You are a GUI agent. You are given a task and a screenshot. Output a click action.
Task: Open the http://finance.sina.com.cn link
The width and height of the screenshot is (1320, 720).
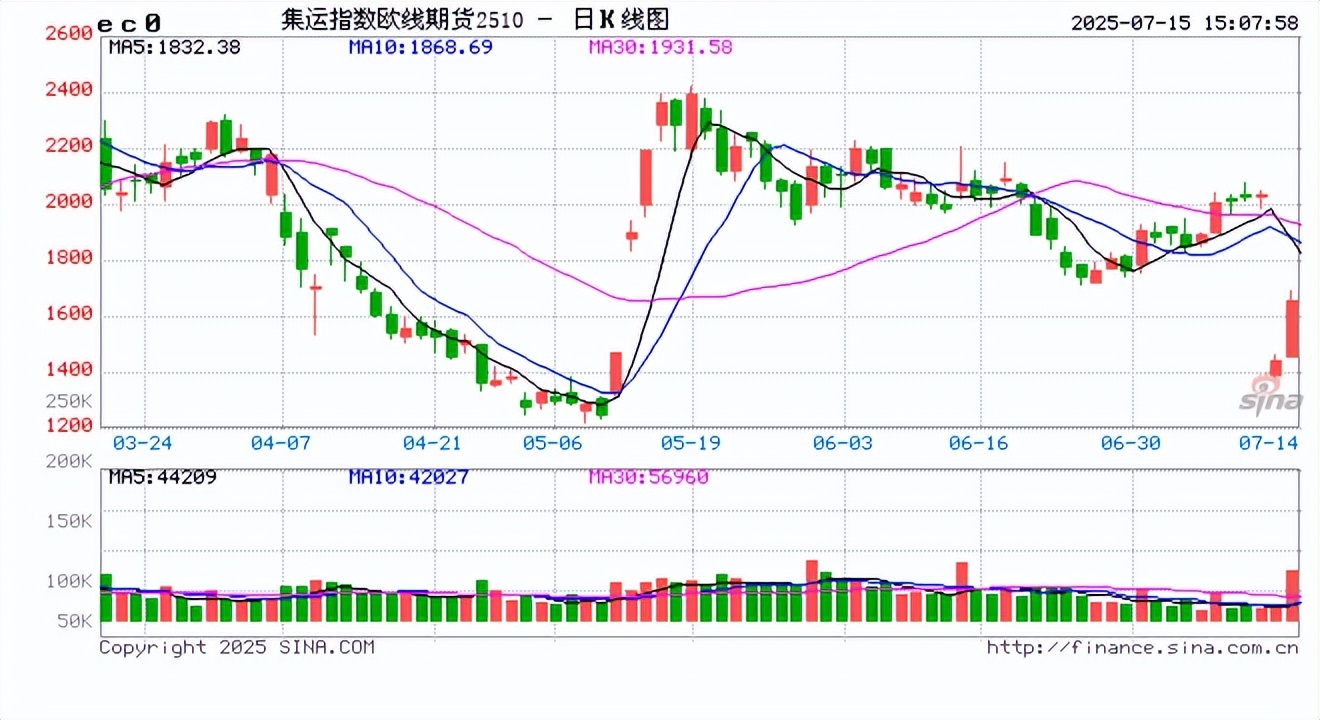pyautogui.click(x=1143, y=647)
